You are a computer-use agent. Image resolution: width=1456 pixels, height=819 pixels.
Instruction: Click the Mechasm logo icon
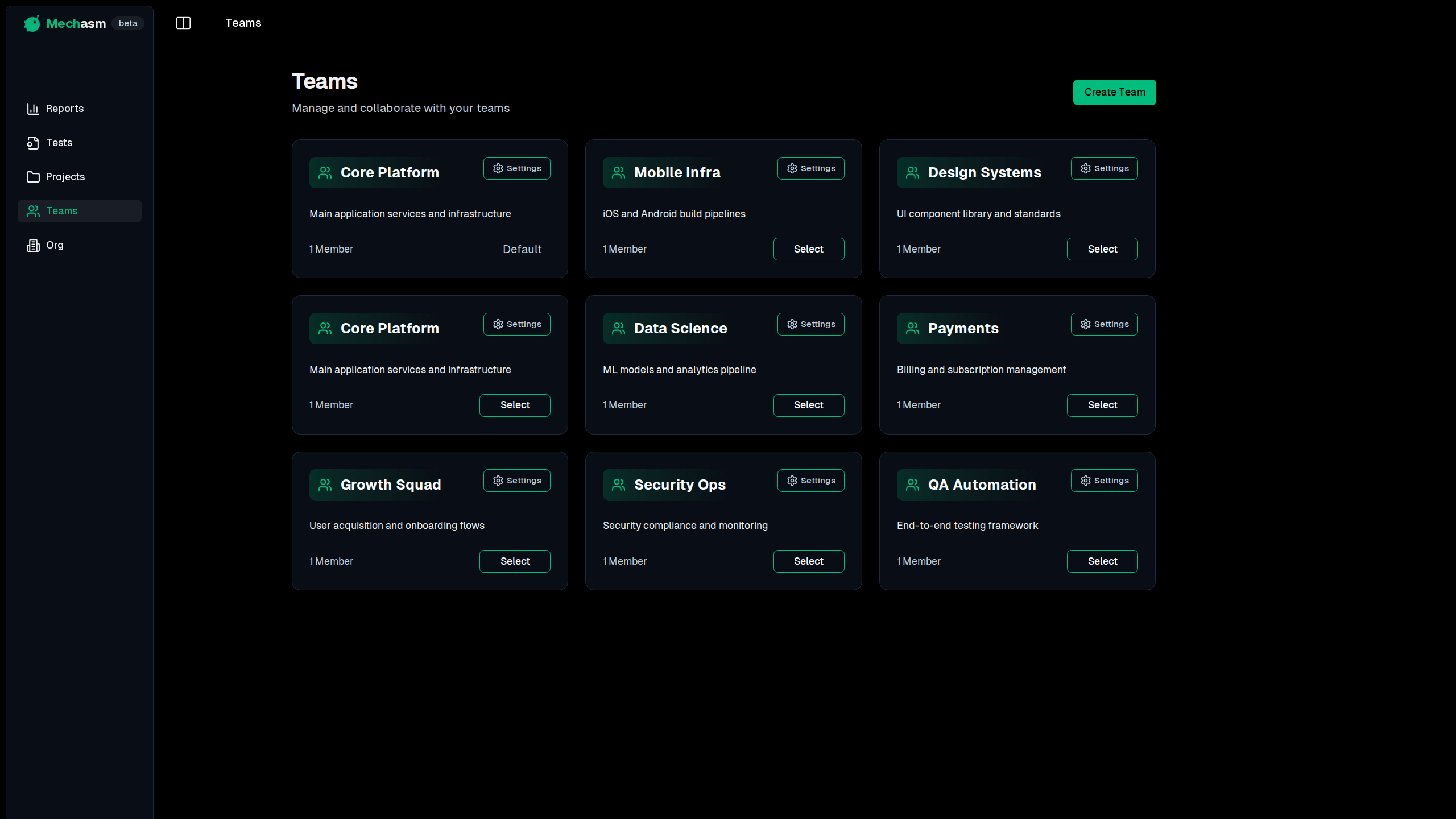[x=31, y=23]
